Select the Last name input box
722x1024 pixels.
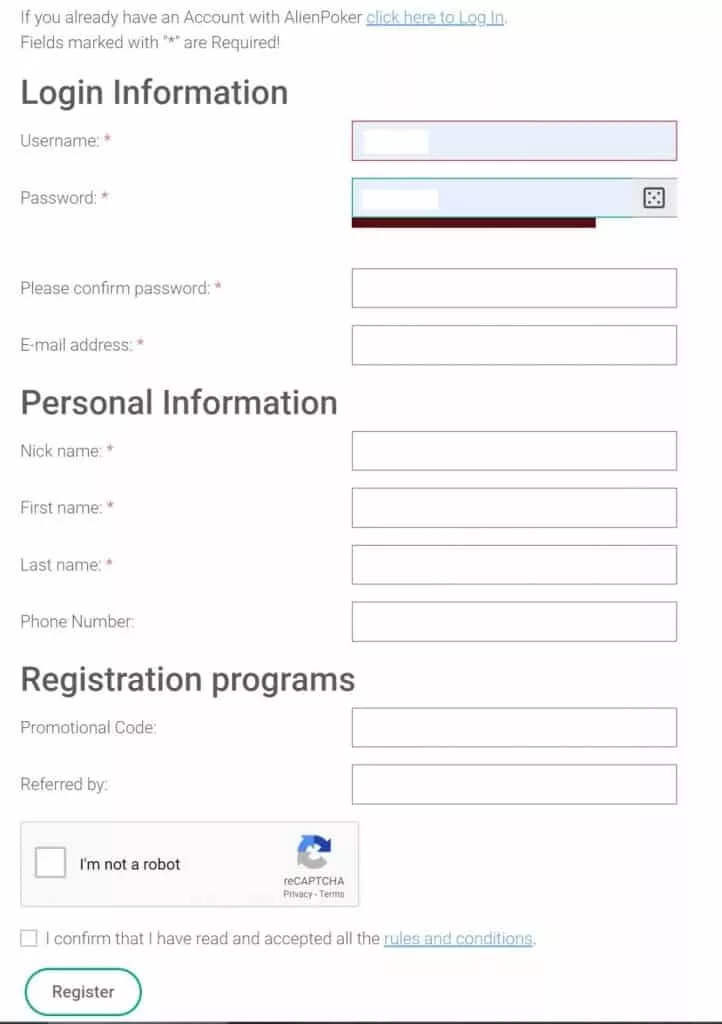click(x=514, y=565)
